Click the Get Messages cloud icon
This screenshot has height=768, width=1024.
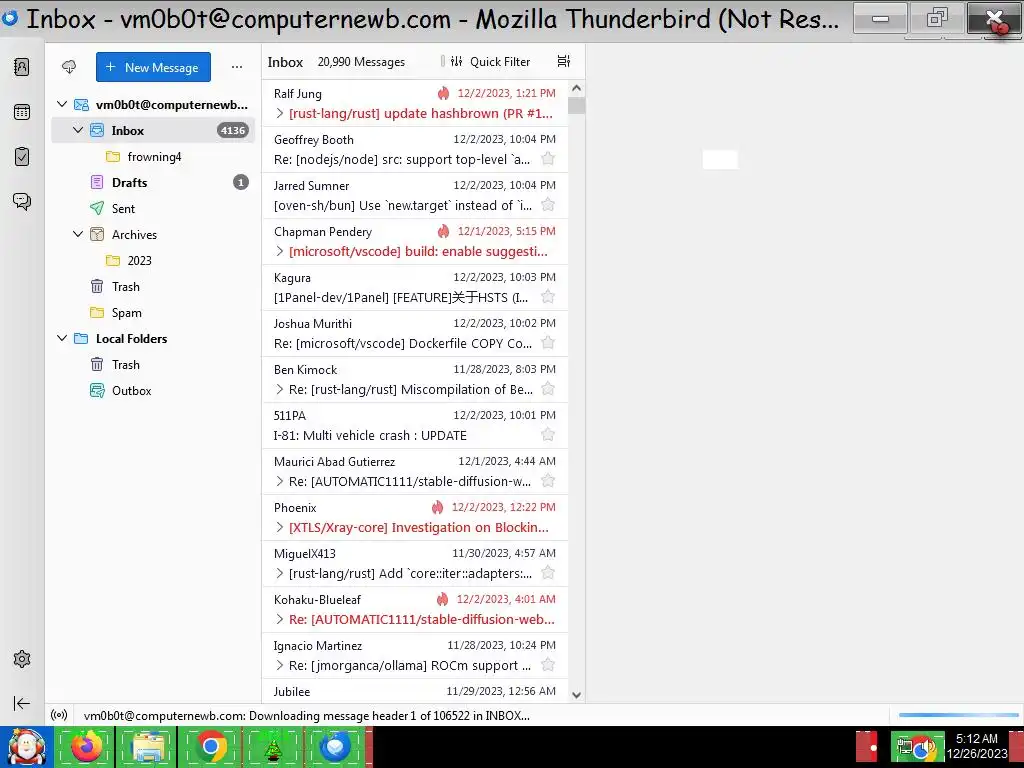point(69,67)
